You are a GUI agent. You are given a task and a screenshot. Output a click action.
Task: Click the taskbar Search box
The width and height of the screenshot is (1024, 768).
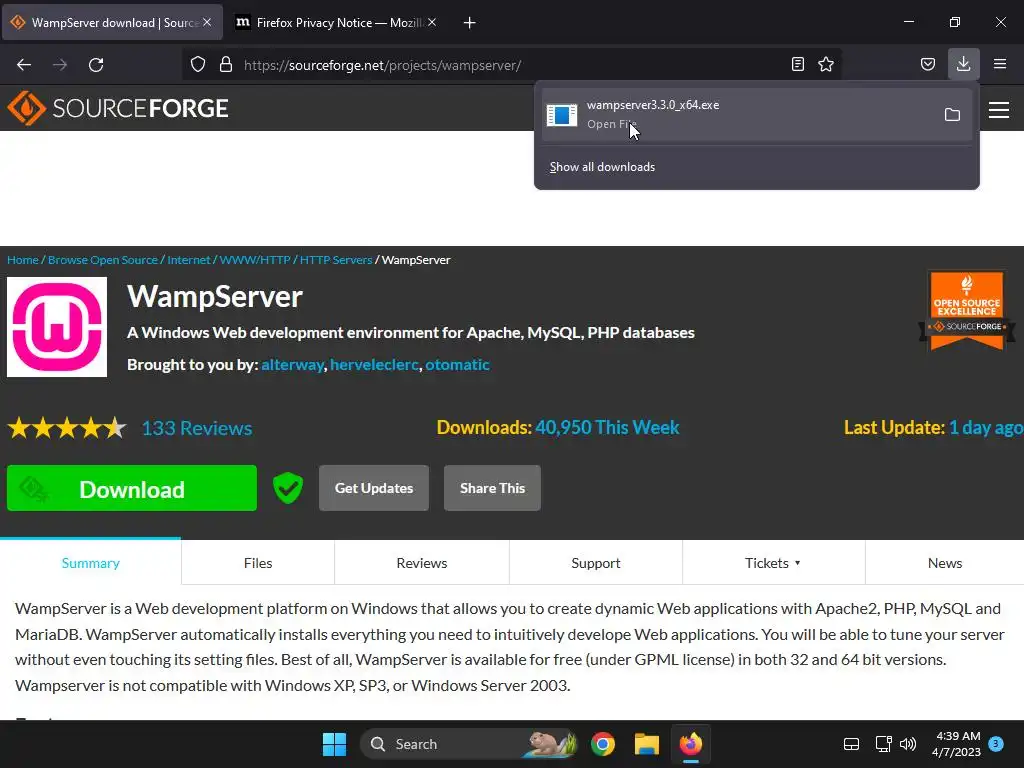tap(470, 744)
